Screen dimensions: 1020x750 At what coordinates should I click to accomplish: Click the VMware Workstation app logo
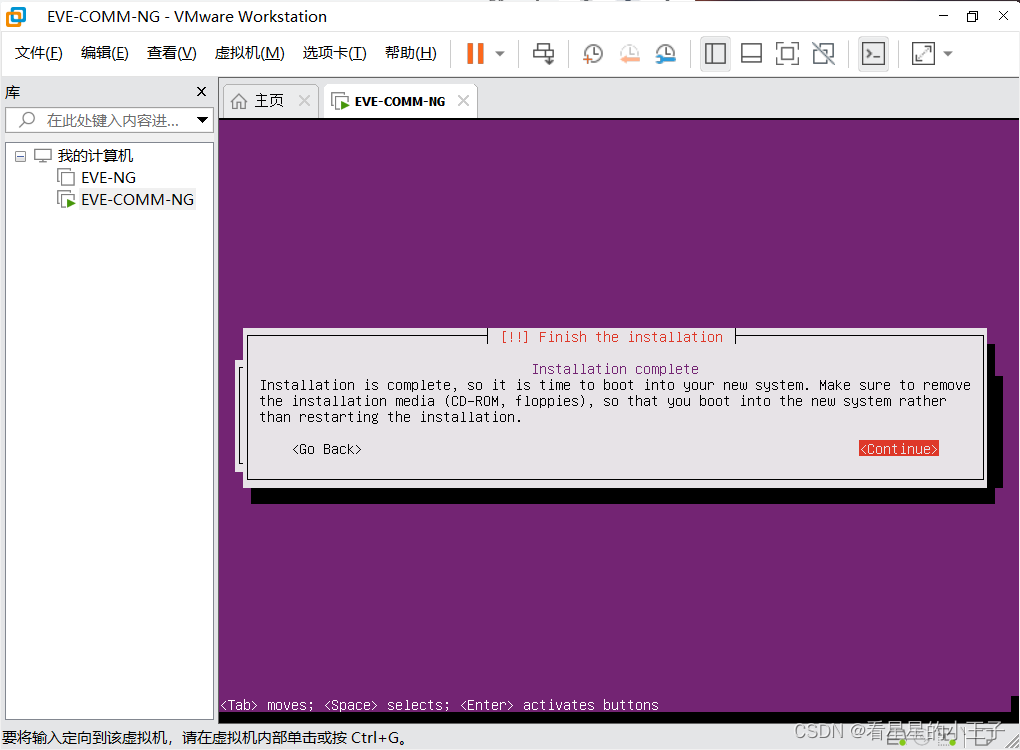pyautogui.click(x=16, y=17)
